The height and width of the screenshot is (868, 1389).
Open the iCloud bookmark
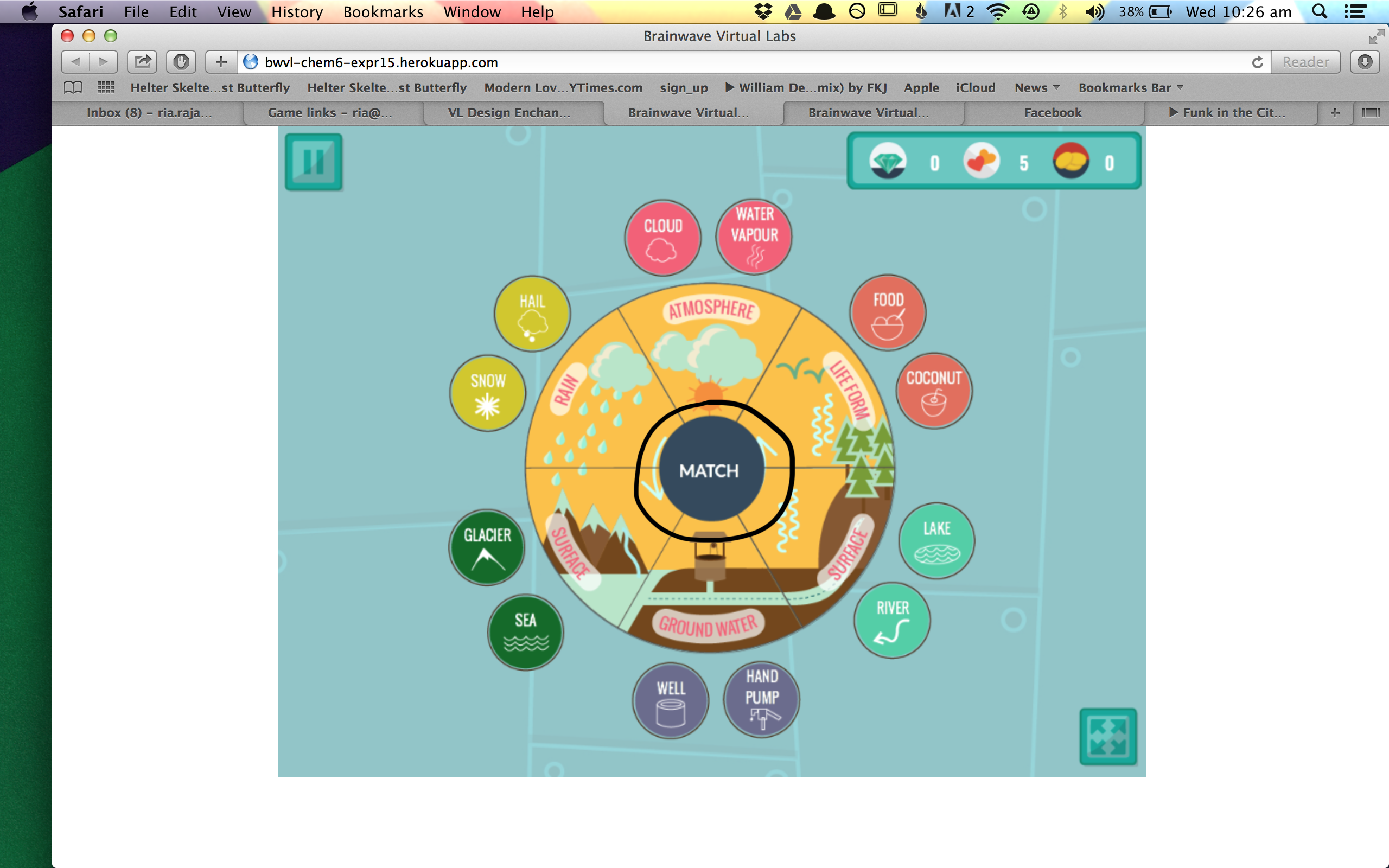pos(976,88)
